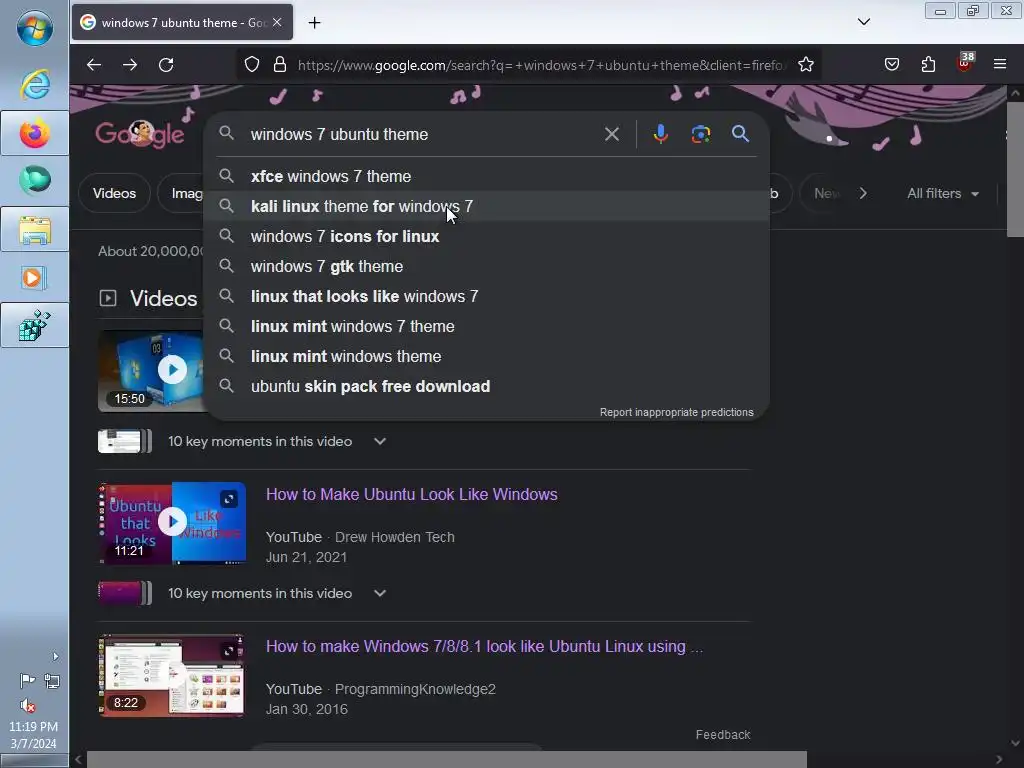Choose suggestion windows 7 gtk theme
The height and width of the screenshot is (768, 1024).
pos(487,266)
